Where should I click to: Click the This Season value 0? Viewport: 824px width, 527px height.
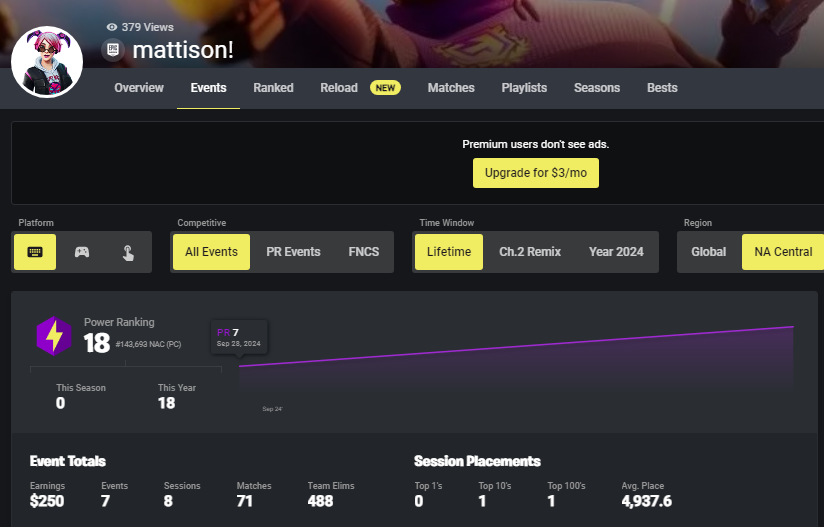(x=60, y=403)
